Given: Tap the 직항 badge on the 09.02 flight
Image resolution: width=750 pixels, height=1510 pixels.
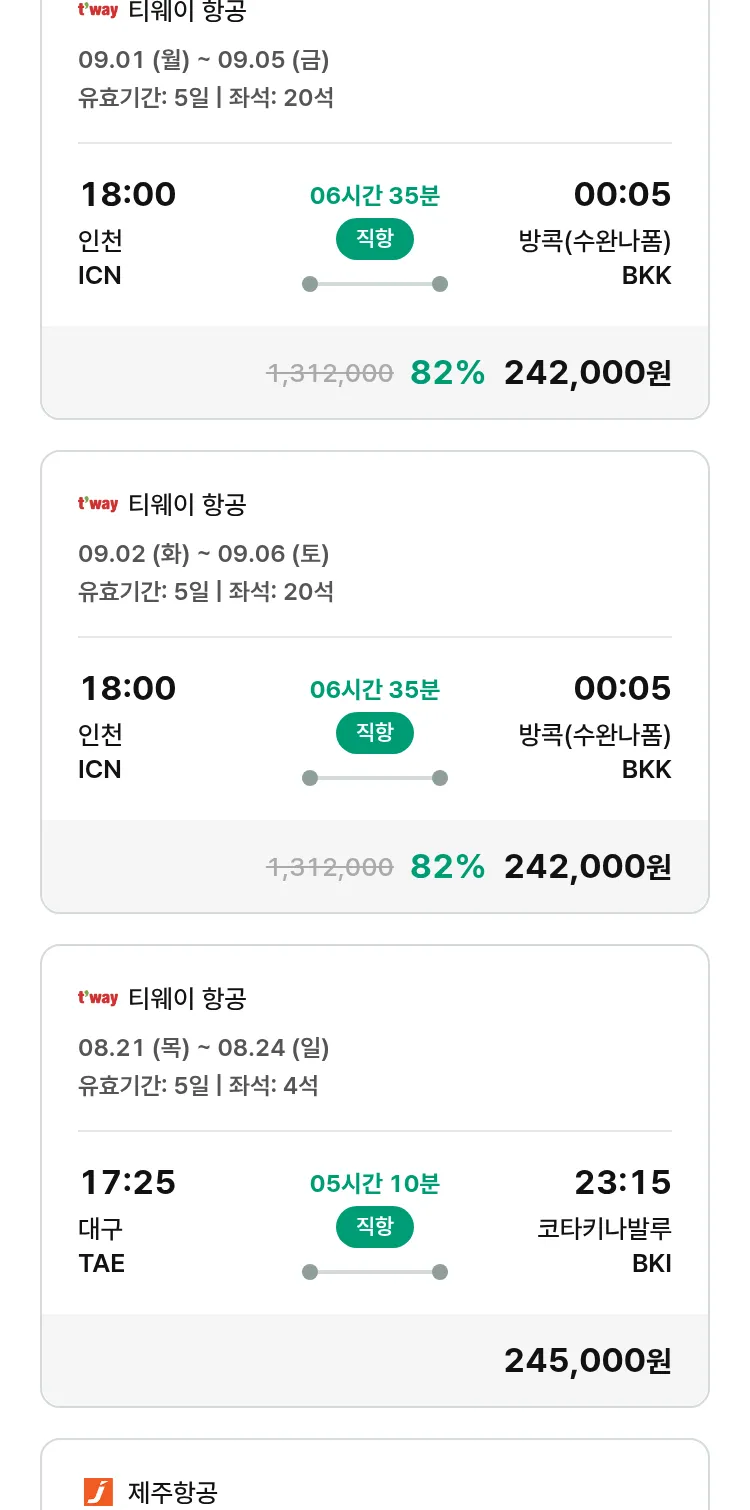Looking at the screenshot, I should pyautogui.click(x=374, y=733).
